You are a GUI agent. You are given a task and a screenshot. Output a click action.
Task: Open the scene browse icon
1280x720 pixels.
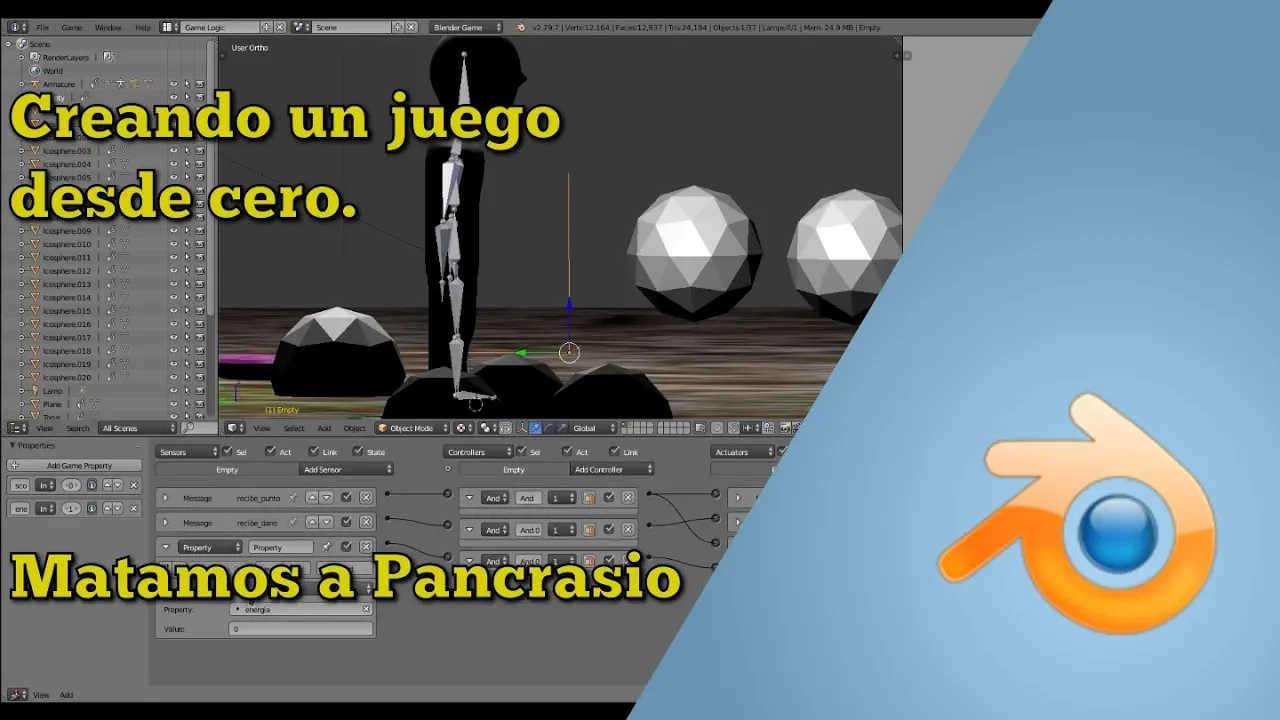[303, 27]
